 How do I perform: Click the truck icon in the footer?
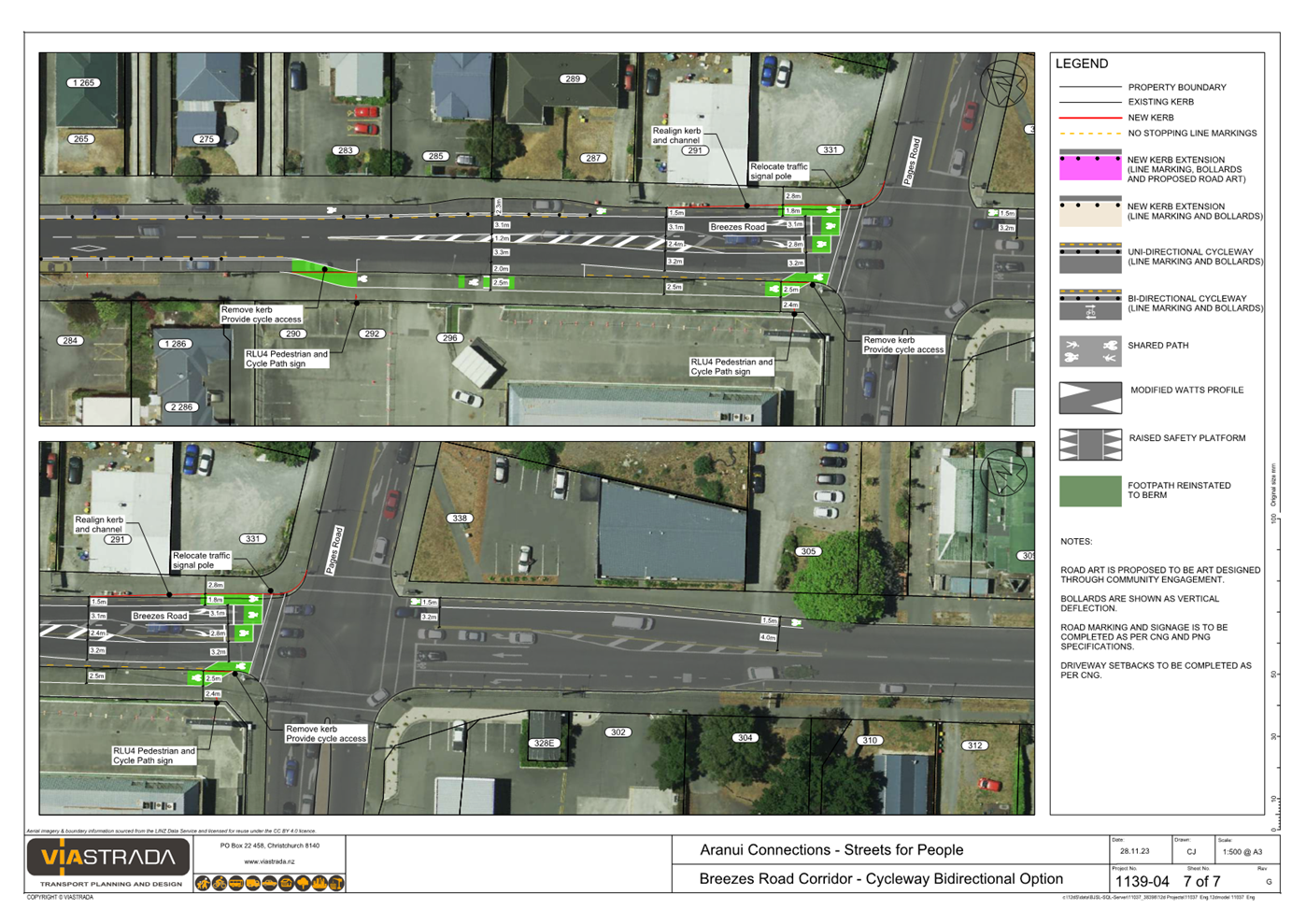[253, 883]
